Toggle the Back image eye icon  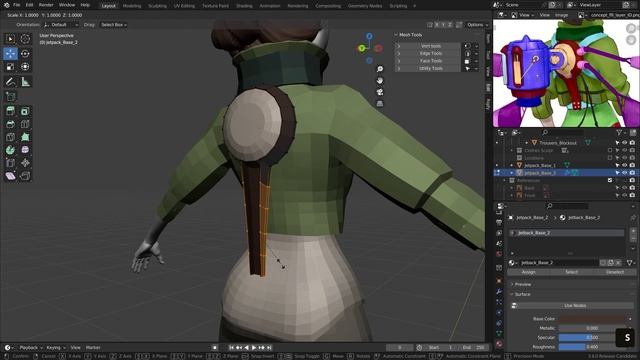(x=624, y=188)
